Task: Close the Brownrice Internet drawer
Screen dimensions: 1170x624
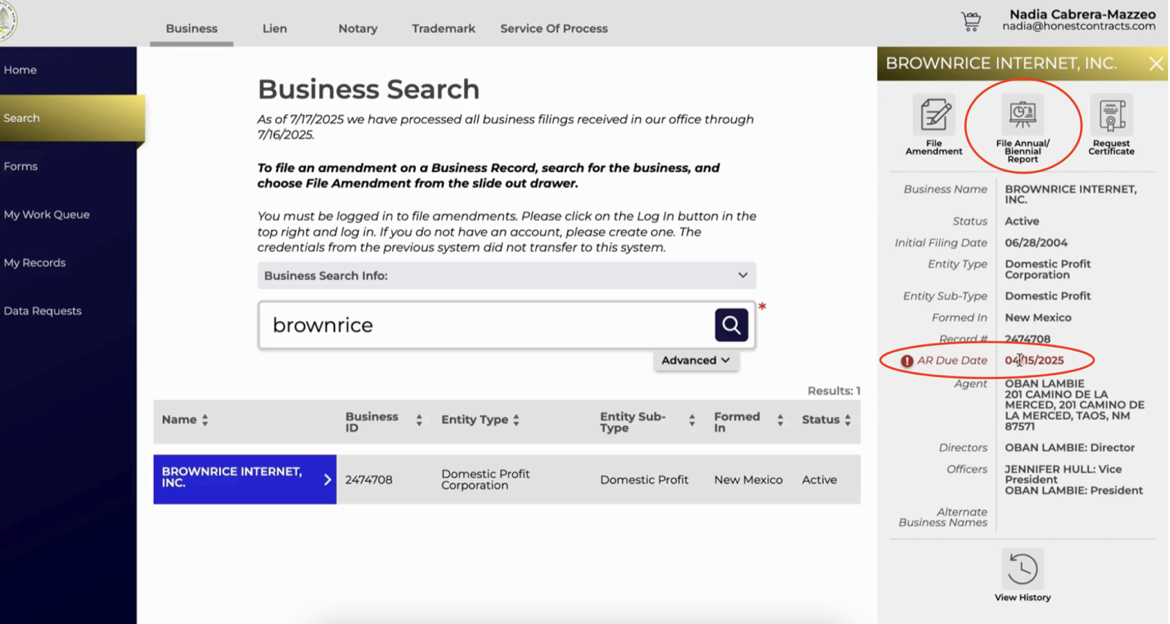Action: point(1156,64)
